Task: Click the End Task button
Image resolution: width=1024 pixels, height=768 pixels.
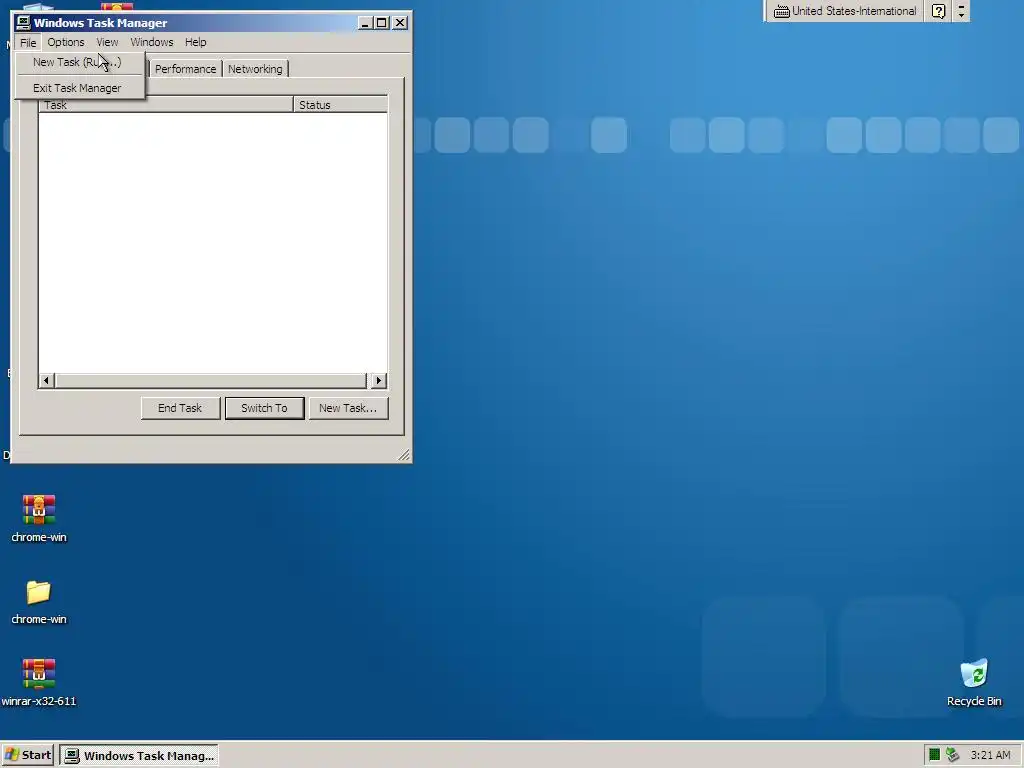Action: (180, 408)
